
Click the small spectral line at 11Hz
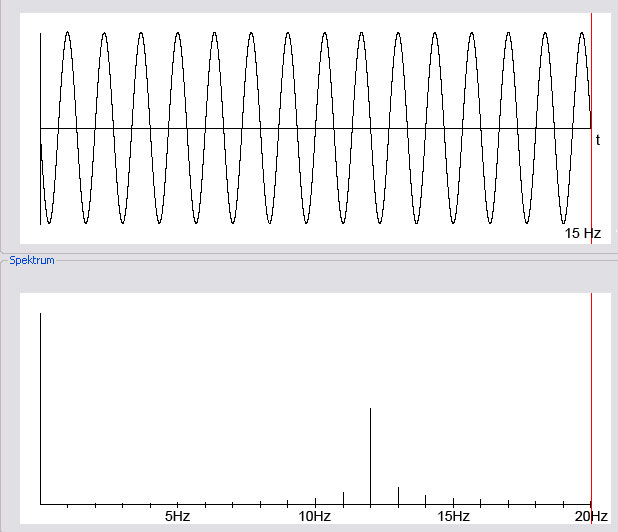click(344, 499)
